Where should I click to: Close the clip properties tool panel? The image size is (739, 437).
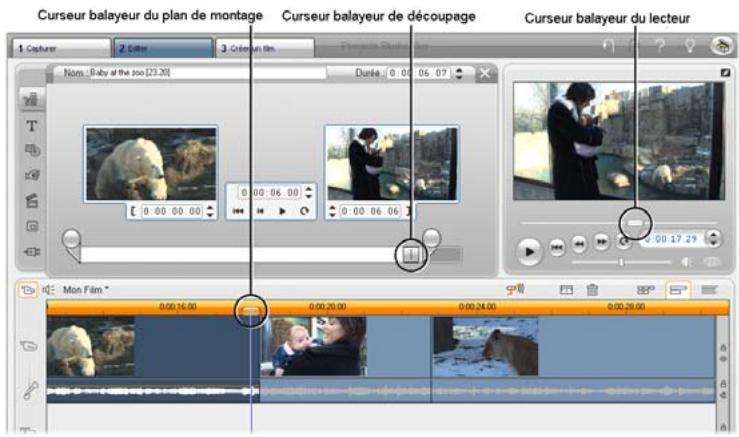(484, 74)
